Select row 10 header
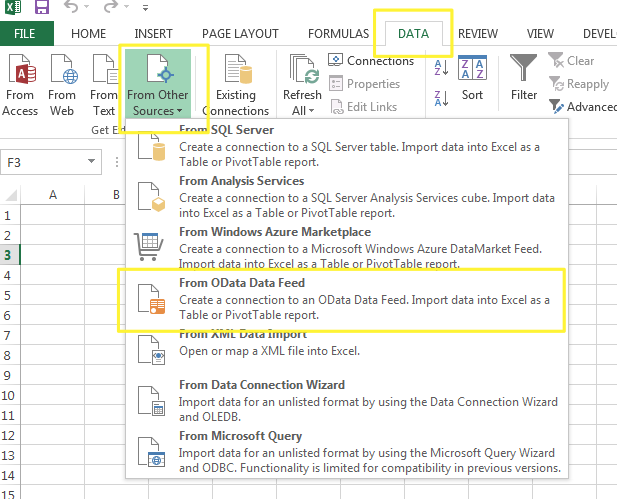 coord(8,395)
